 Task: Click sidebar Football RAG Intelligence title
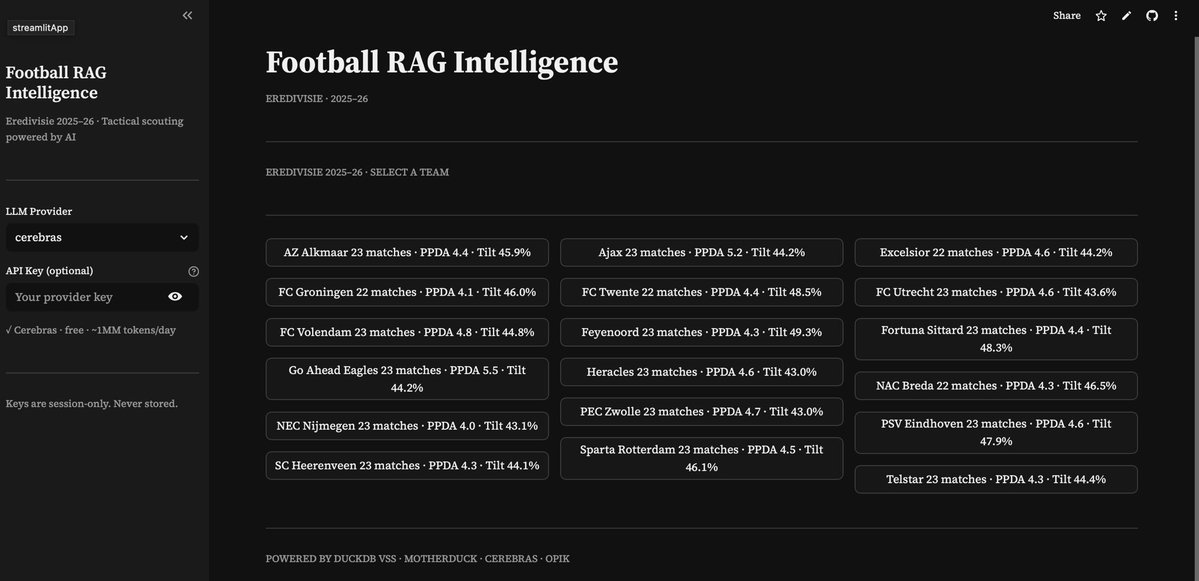tap(56, 83)
